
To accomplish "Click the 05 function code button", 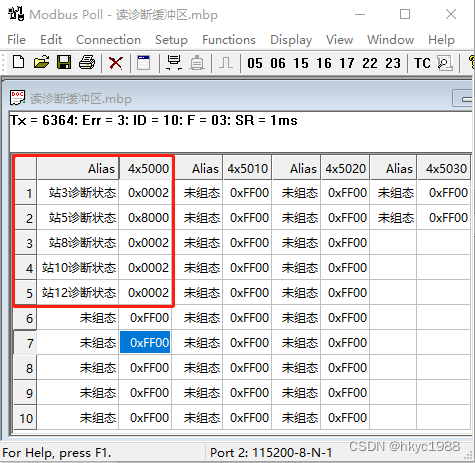I will [x=255, y=63].
